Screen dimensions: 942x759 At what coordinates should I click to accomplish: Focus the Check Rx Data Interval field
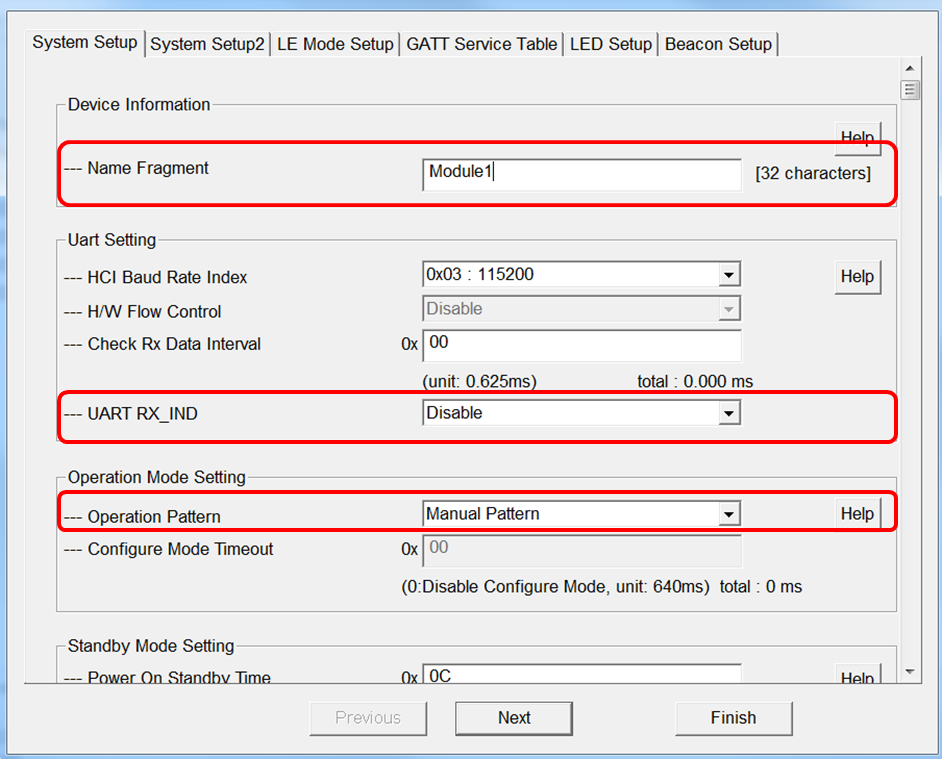point(581,344)
